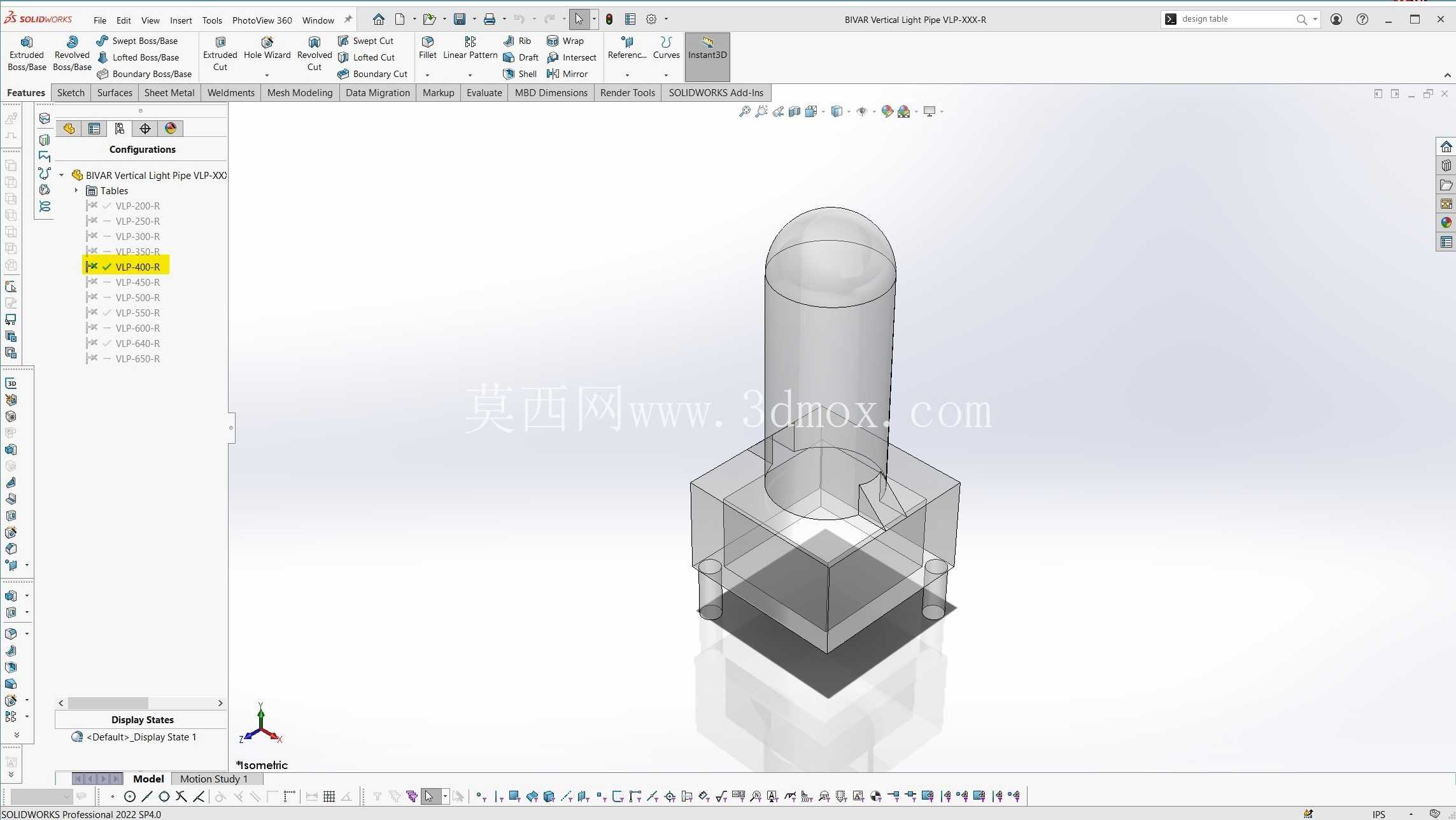Apply the Mirror feature
This screenshot has width=1456, height=820.
pos(567,74)
